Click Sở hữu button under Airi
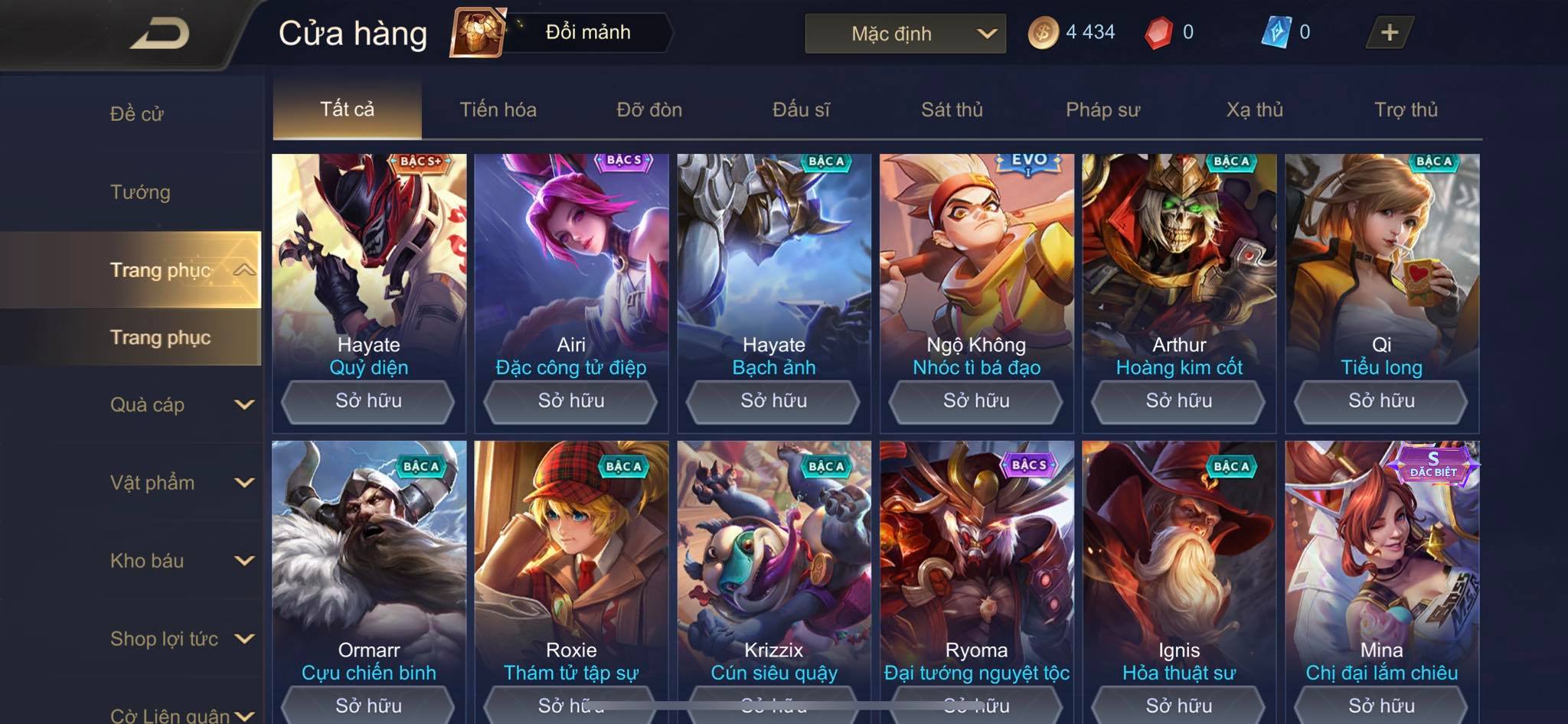This screenshot has height=724, width=1568. click(571, 401)
